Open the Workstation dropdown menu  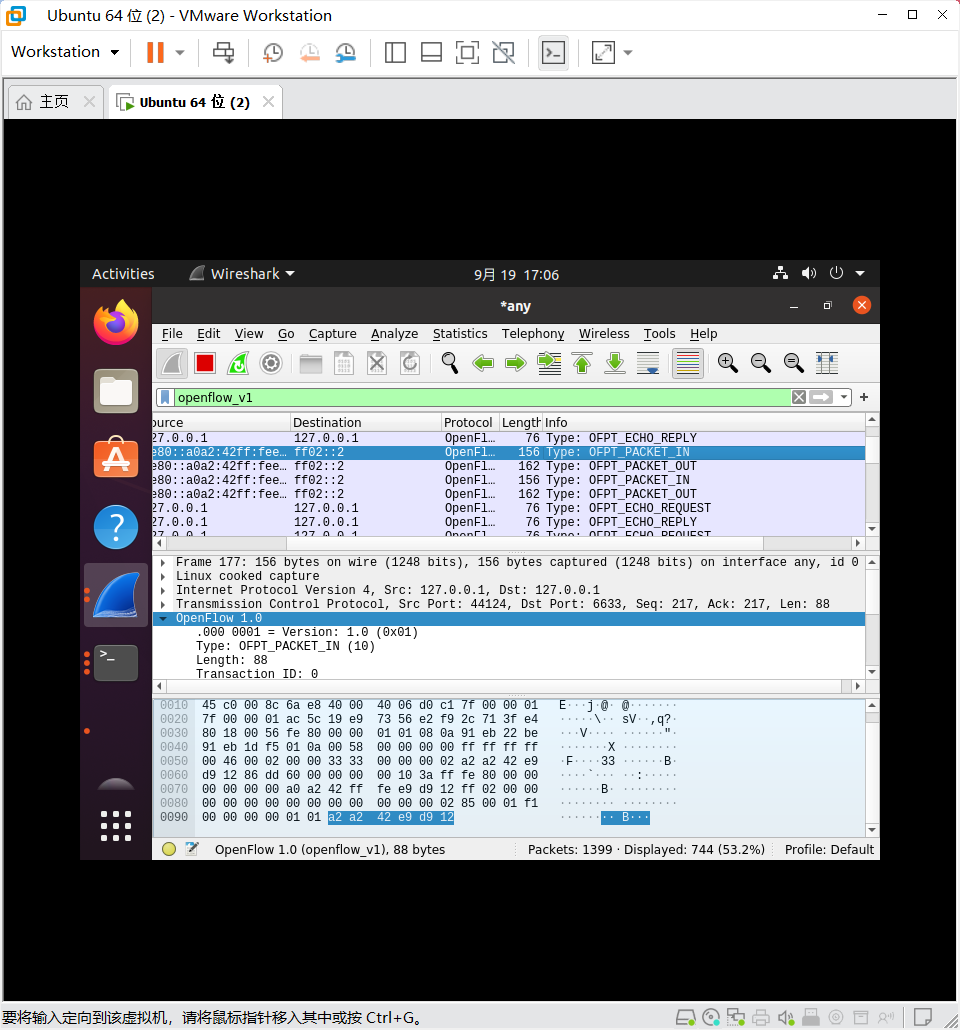[65, 52]
